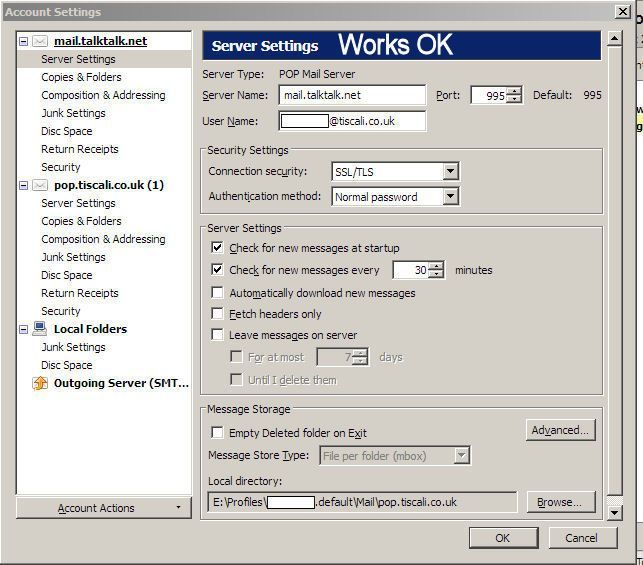The height and width of the screenshot is (565, 643).
Task: Enable Fetch headers only
Action: tap(217, 314)
